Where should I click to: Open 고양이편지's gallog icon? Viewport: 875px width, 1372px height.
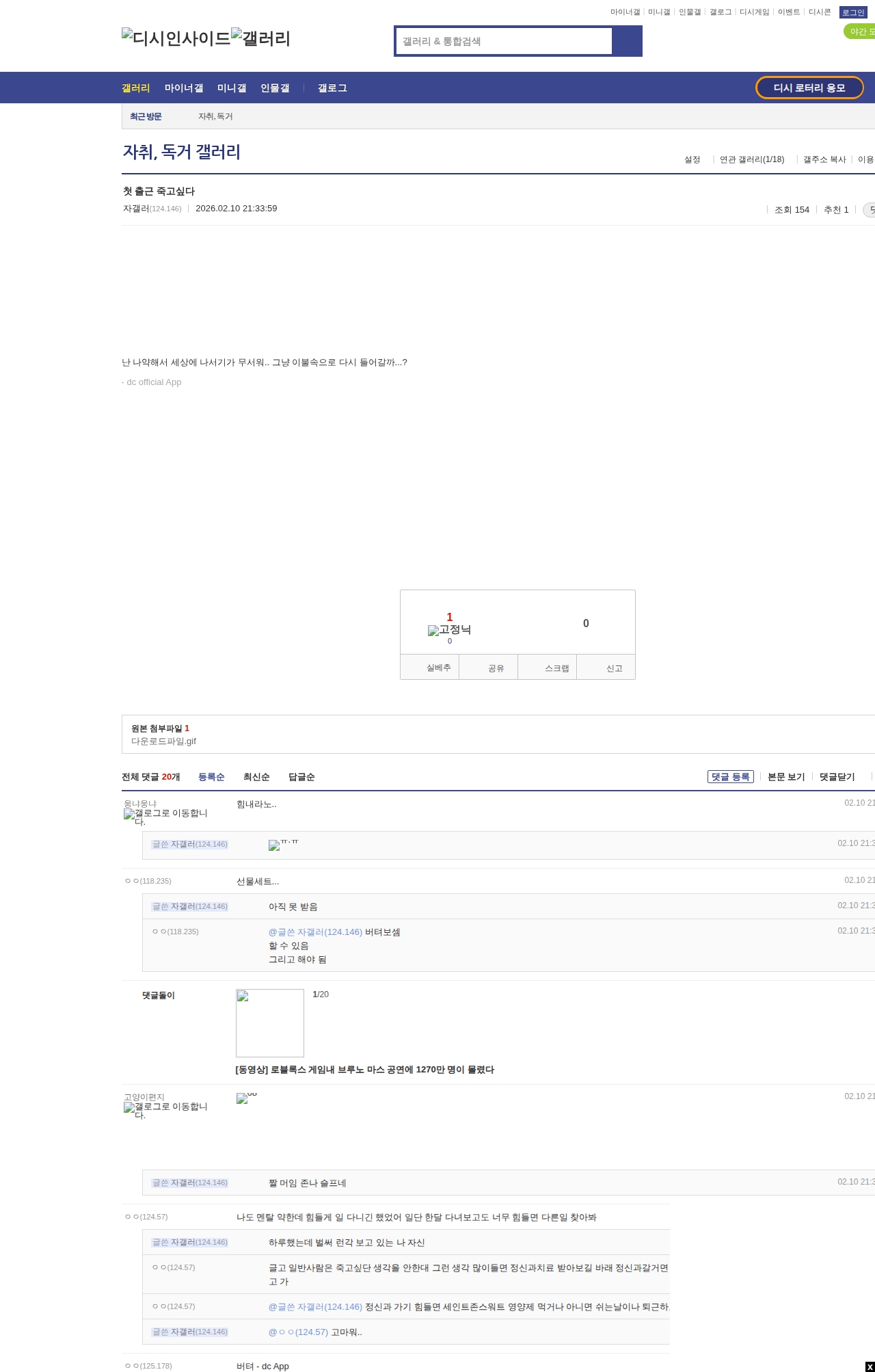[x=129, y=1107]
